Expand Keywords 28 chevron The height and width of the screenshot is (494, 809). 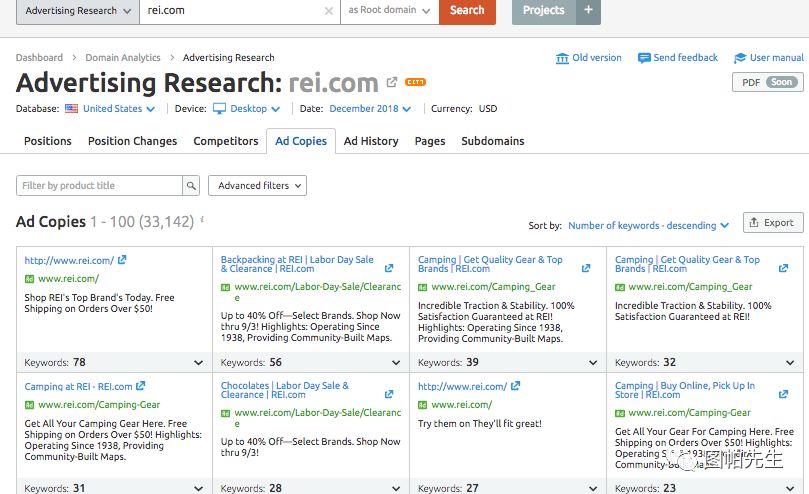396,488
